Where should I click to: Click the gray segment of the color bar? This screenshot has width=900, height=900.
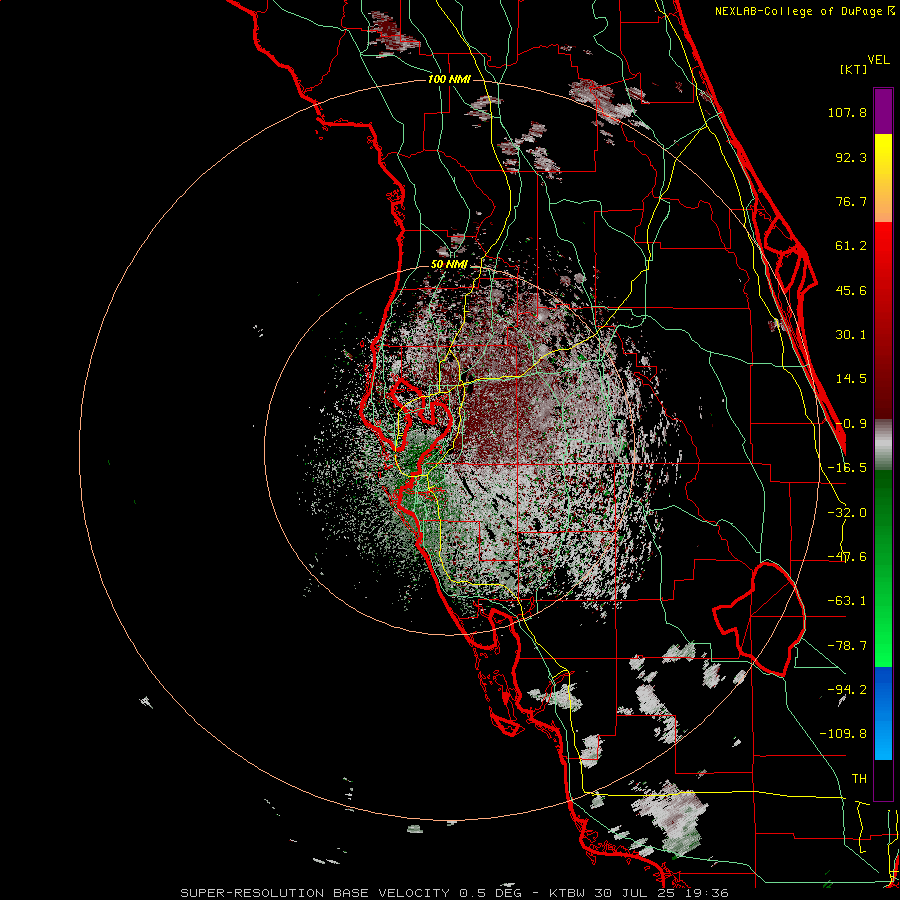point(883,445)
